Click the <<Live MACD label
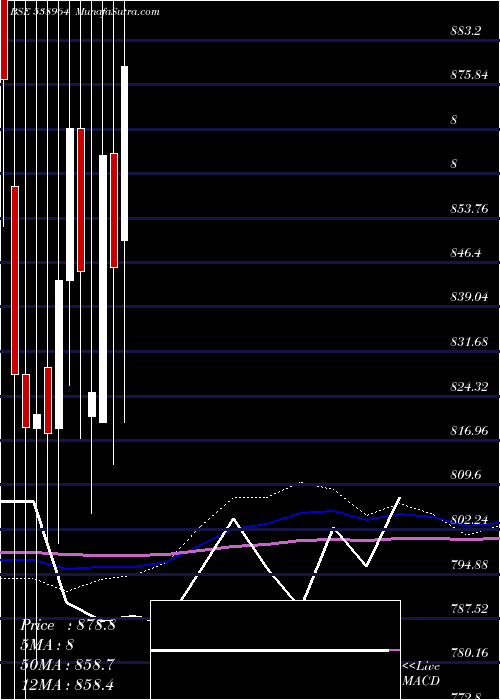The height and width of the screenshot is (700, 500). click(x=421, y=674)
